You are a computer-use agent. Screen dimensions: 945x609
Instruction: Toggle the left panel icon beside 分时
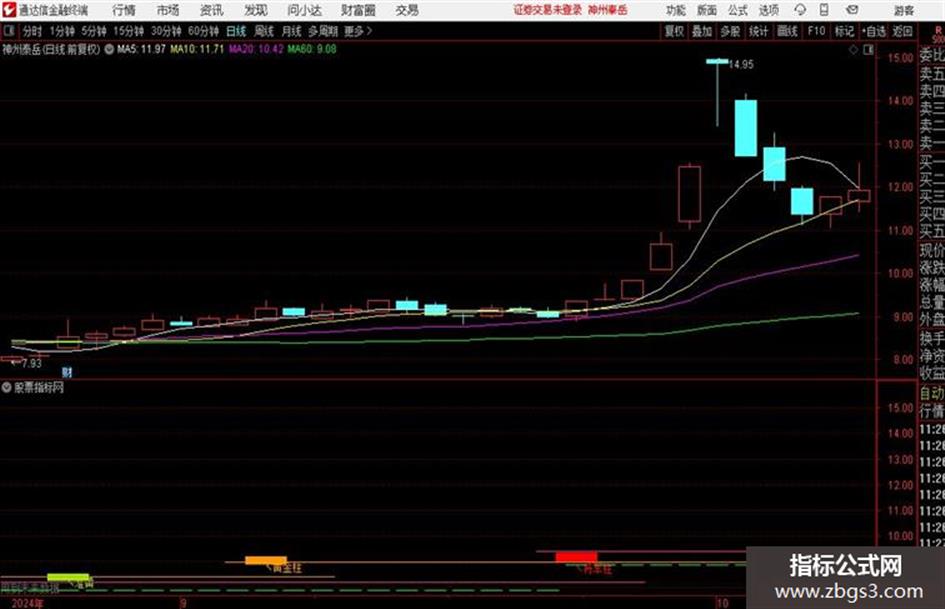[x=8, y=31]
